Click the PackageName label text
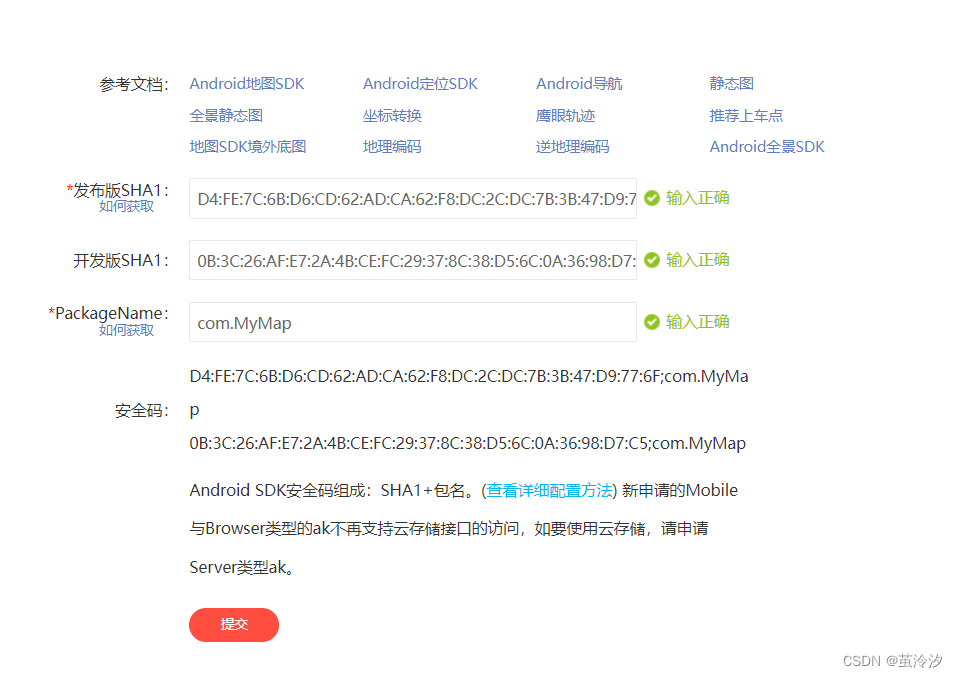958x678 pixels. pyautogui.click(x=112, y=313)
